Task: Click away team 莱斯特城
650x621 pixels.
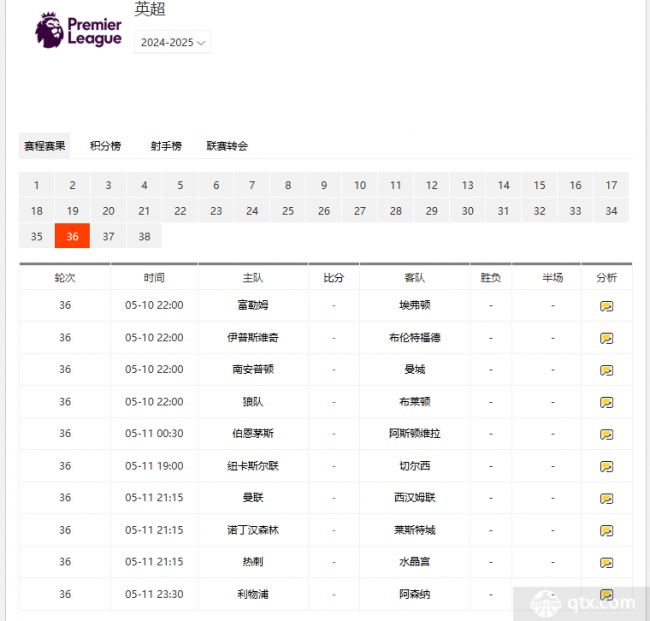Action: click(415, 530)
